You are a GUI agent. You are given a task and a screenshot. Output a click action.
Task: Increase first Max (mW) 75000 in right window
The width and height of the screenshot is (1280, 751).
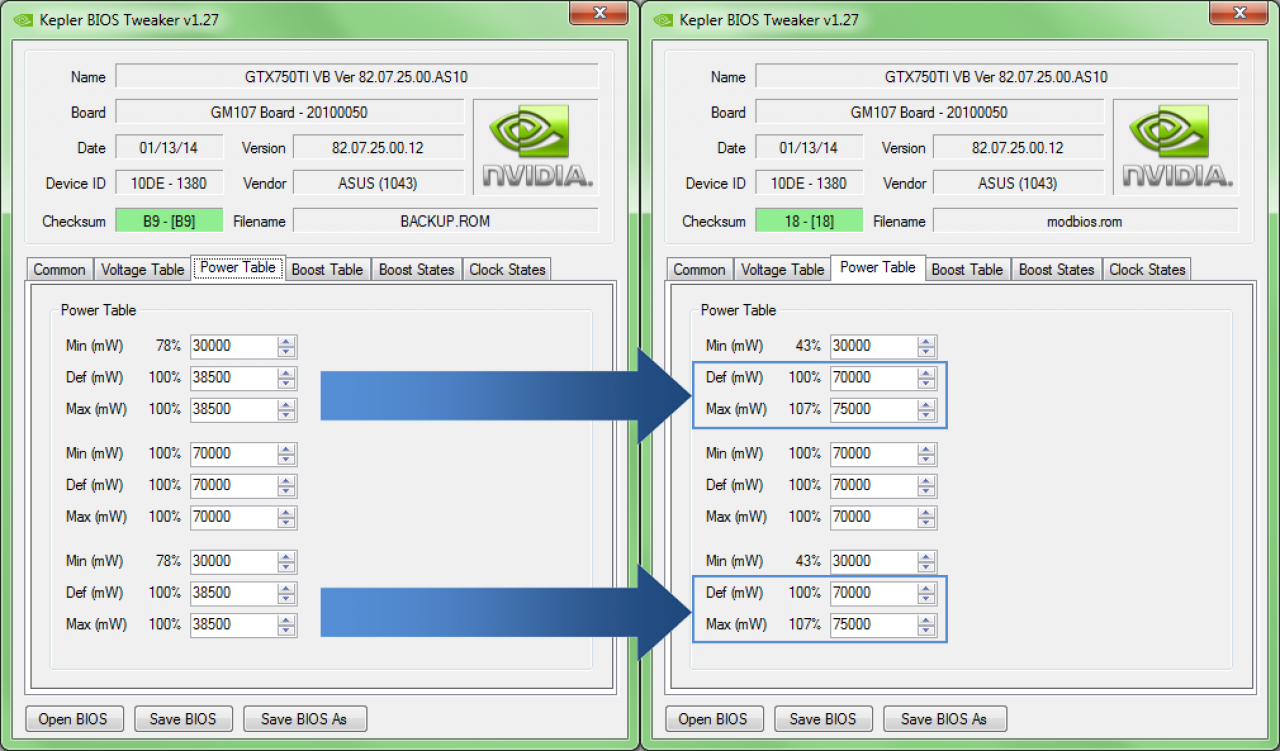pyautogui.click(x=927, y=404)
